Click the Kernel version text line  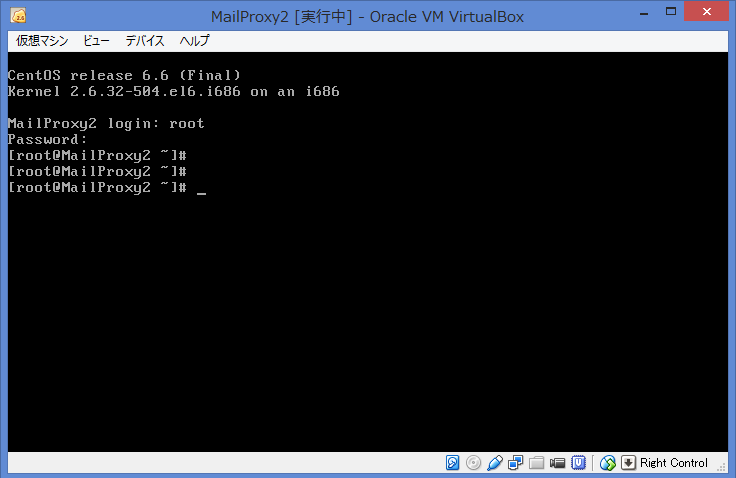tap(174, 91)
